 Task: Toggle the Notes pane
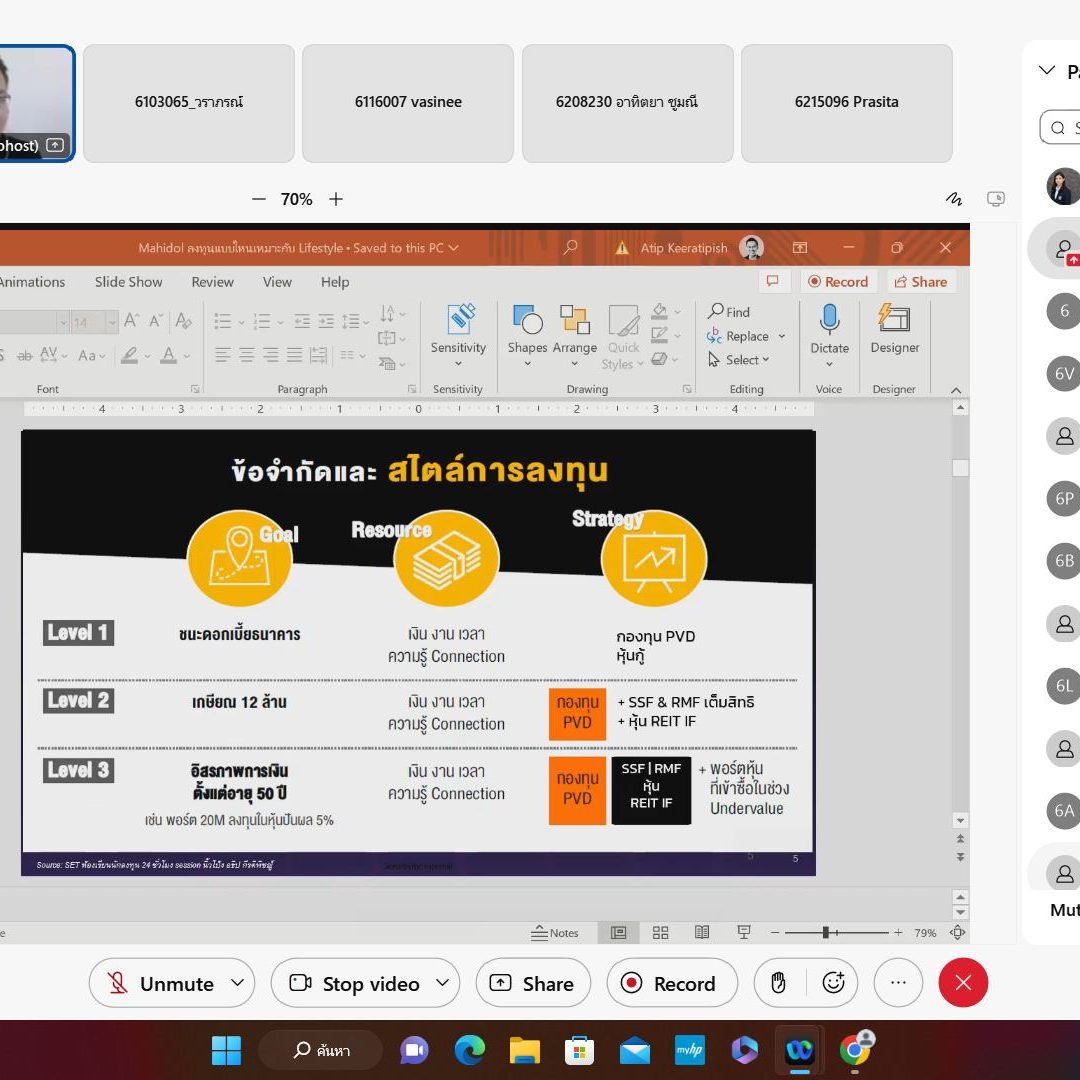555,933
